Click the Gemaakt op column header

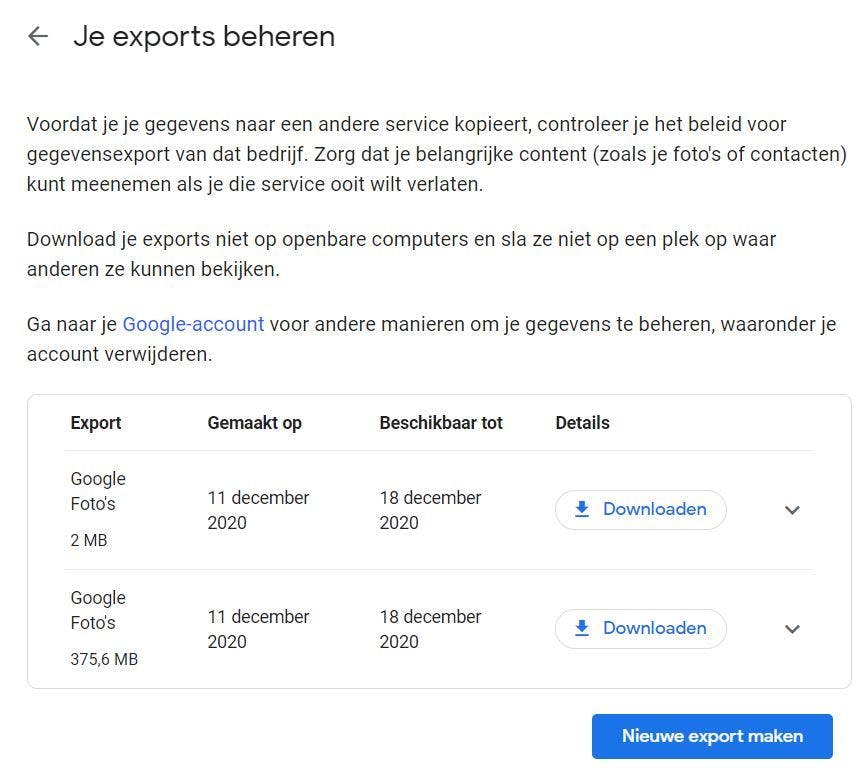coord(254,423)
